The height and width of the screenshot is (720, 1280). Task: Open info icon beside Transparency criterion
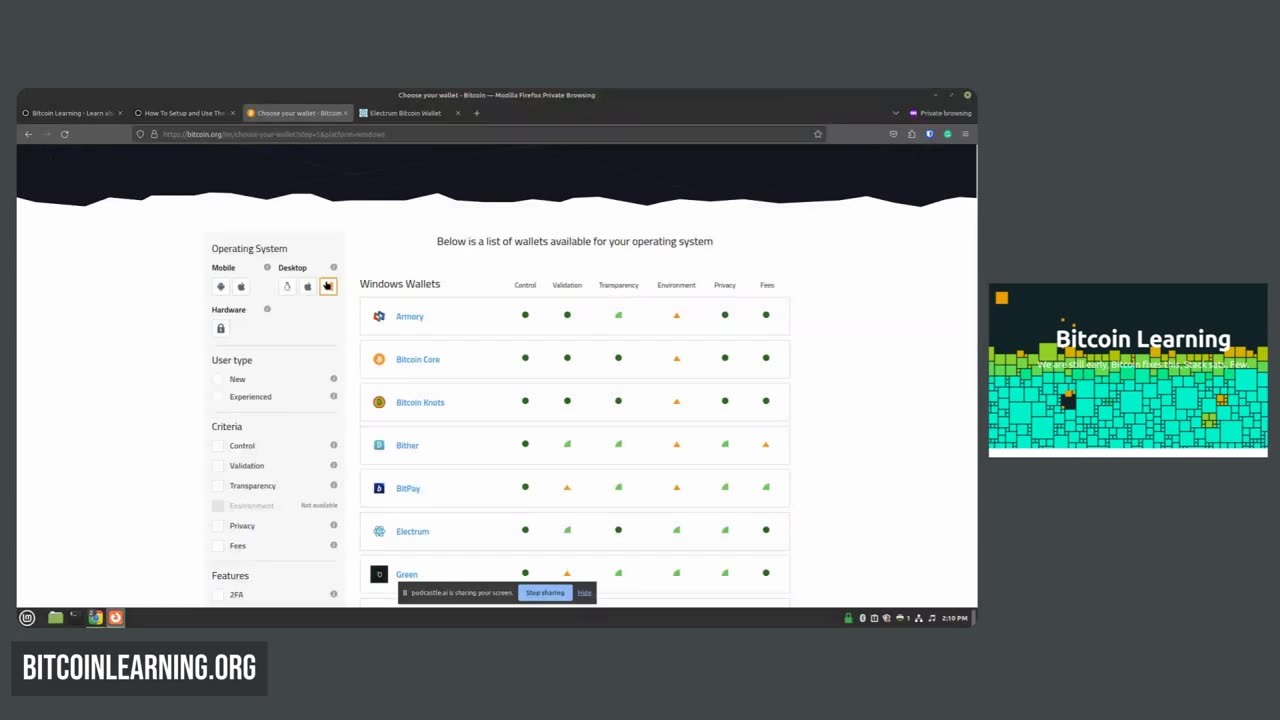click(334, 485)
